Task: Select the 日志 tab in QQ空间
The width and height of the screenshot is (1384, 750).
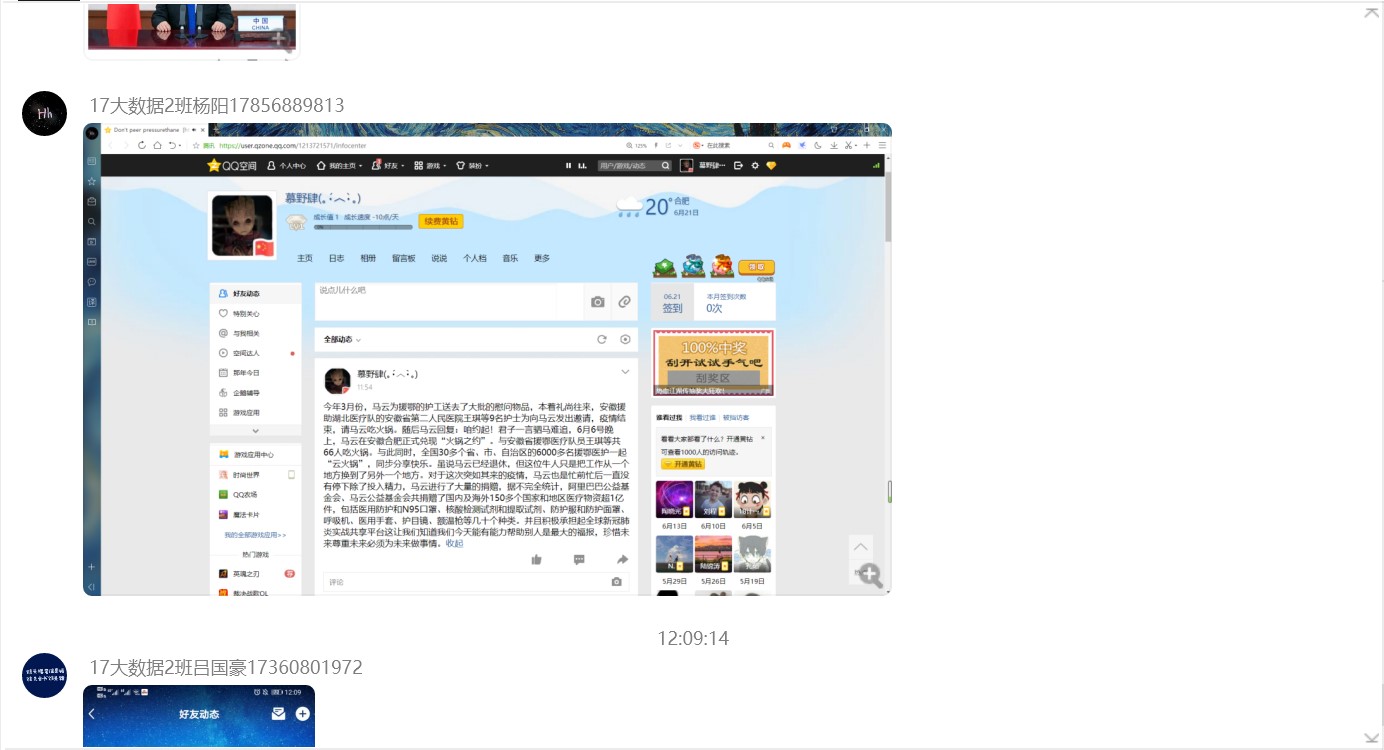Action: [x=336, y=258]
